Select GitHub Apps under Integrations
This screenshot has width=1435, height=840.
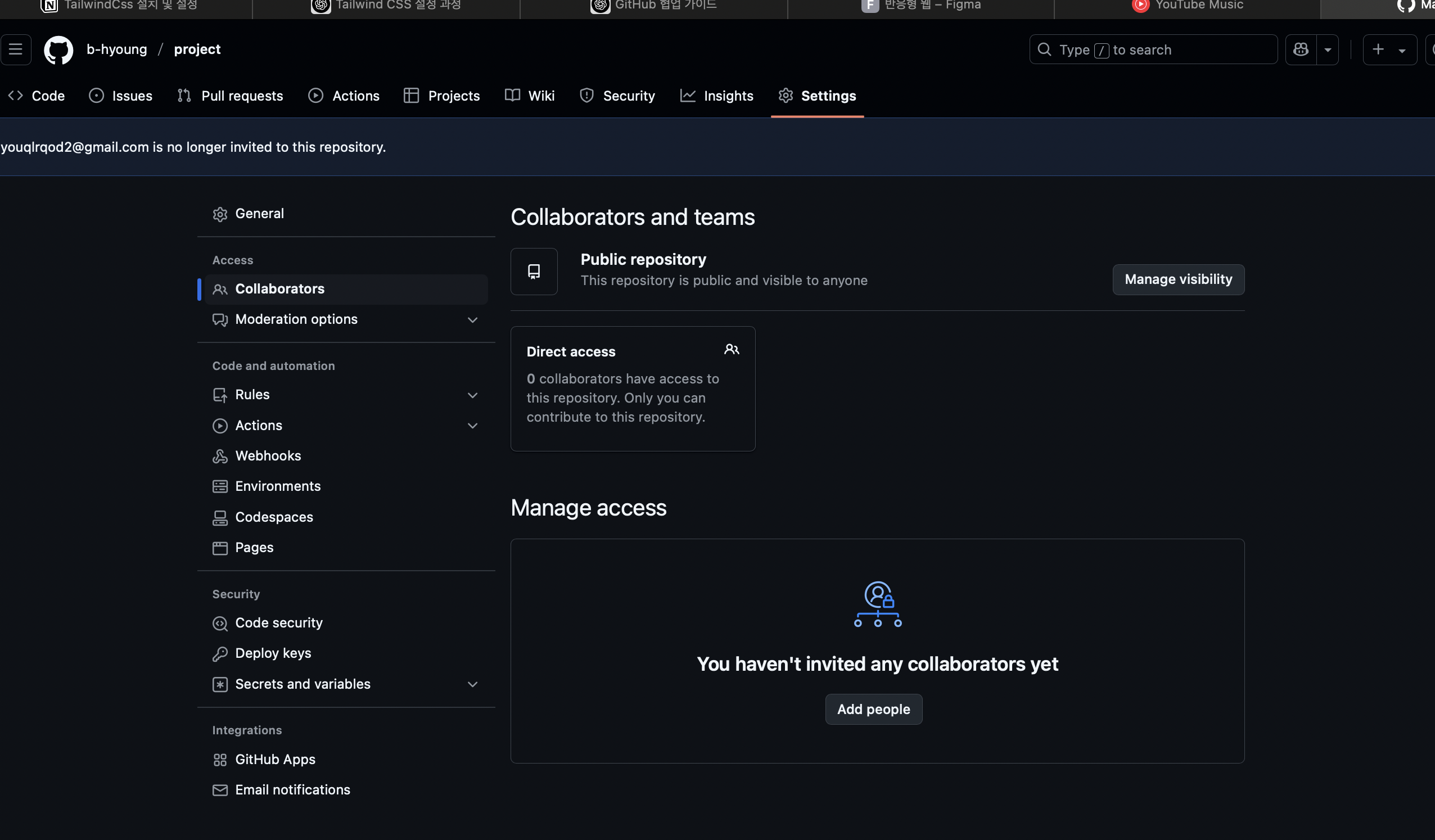tap(275, 759)
